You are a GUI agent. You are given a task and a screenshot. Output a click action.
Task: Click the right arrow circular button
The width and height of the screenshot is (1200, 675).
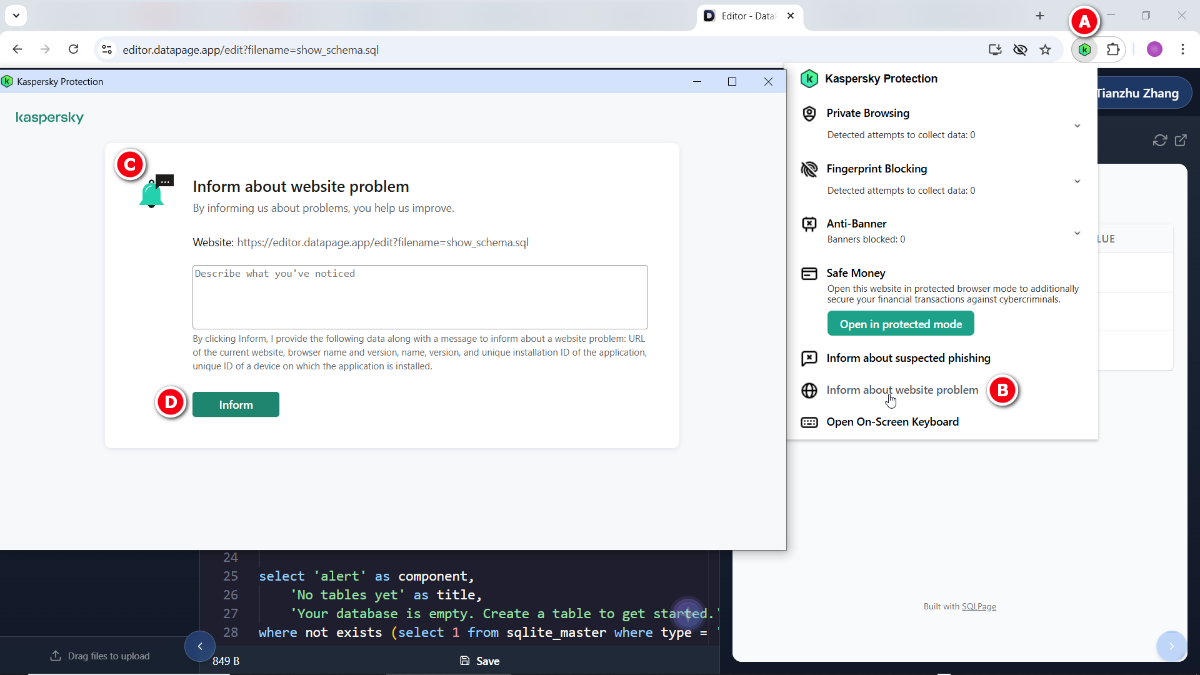coord(1171,646)
